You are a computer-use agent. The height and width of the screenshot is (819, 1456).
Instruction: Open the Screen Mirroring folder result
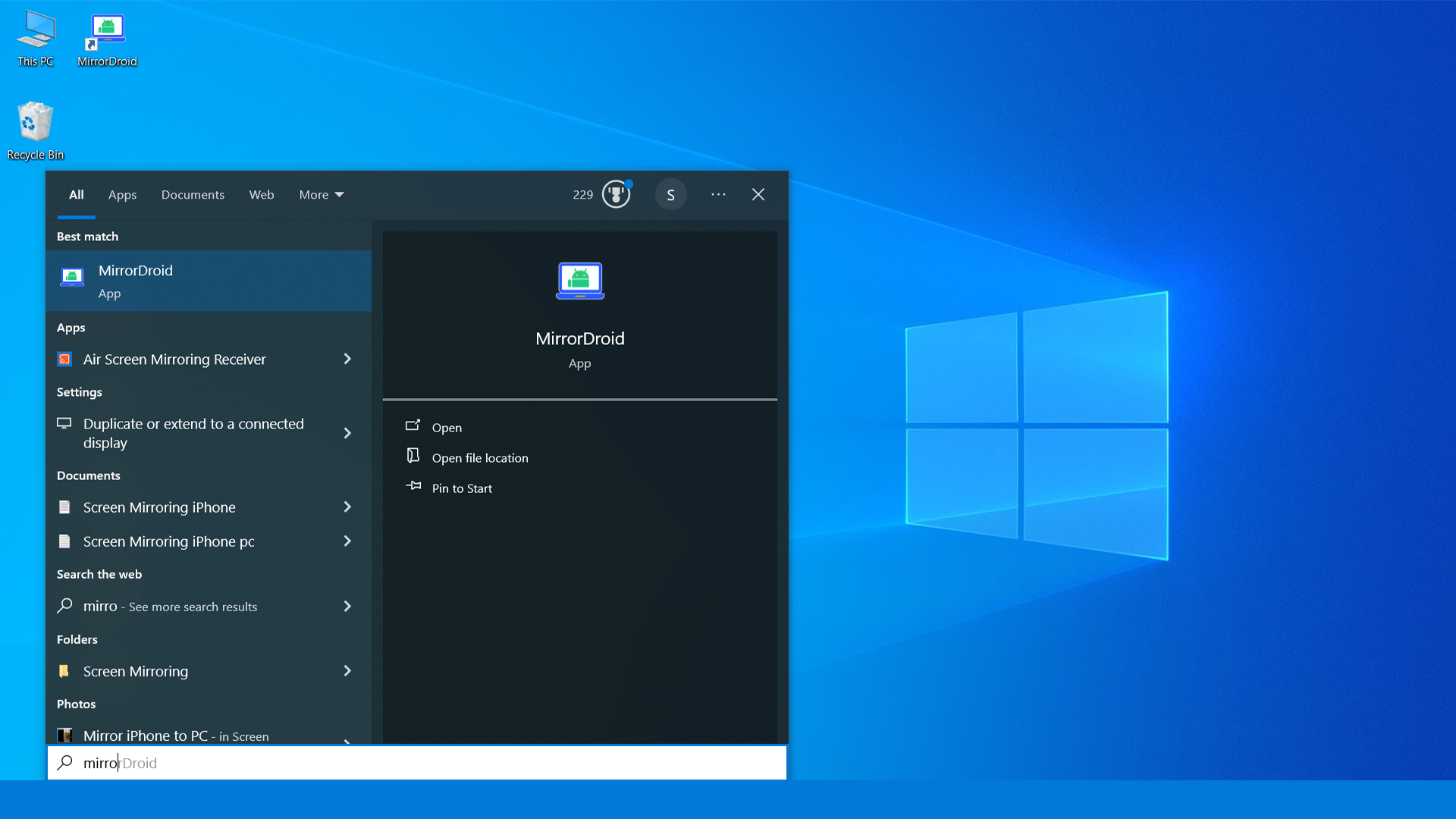[x=136, y=671]
